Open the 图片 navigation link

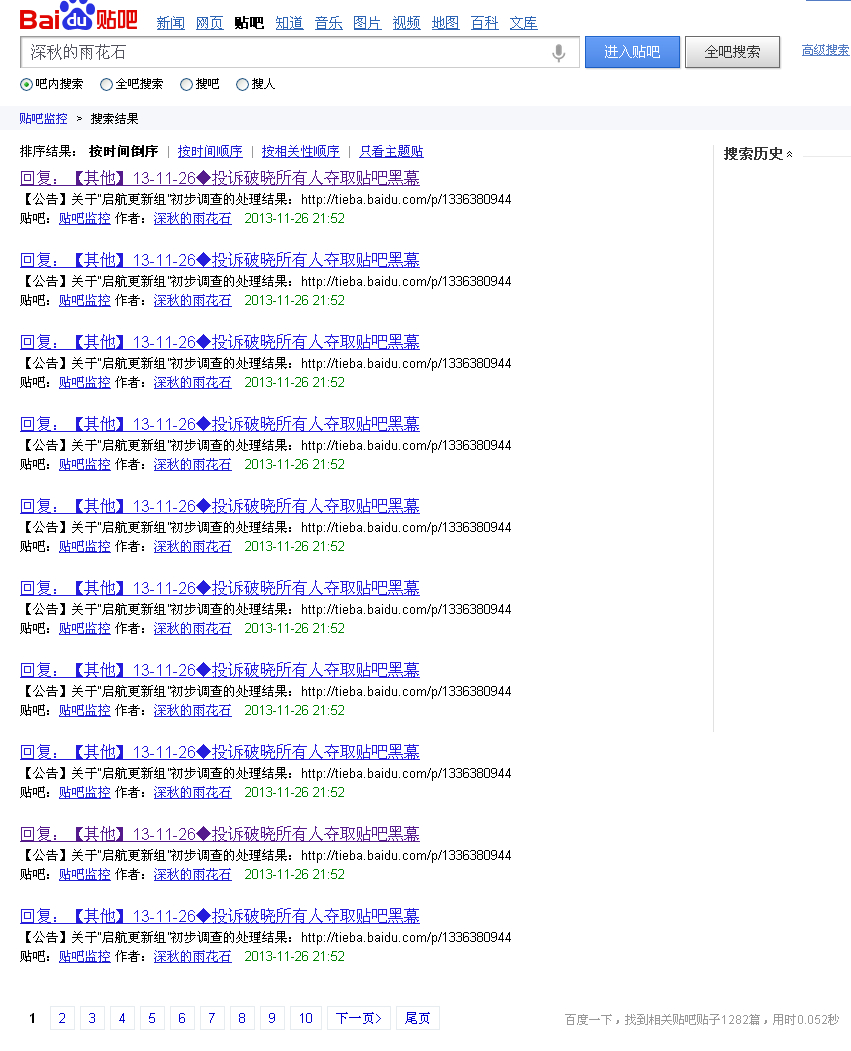(x=367, y=23)
